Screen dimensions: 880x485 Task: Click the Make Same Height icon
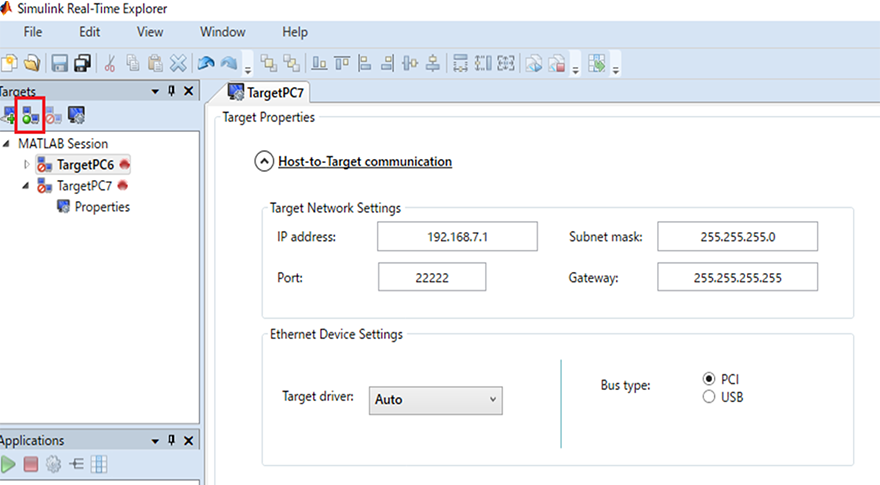[x=483, y=63]
